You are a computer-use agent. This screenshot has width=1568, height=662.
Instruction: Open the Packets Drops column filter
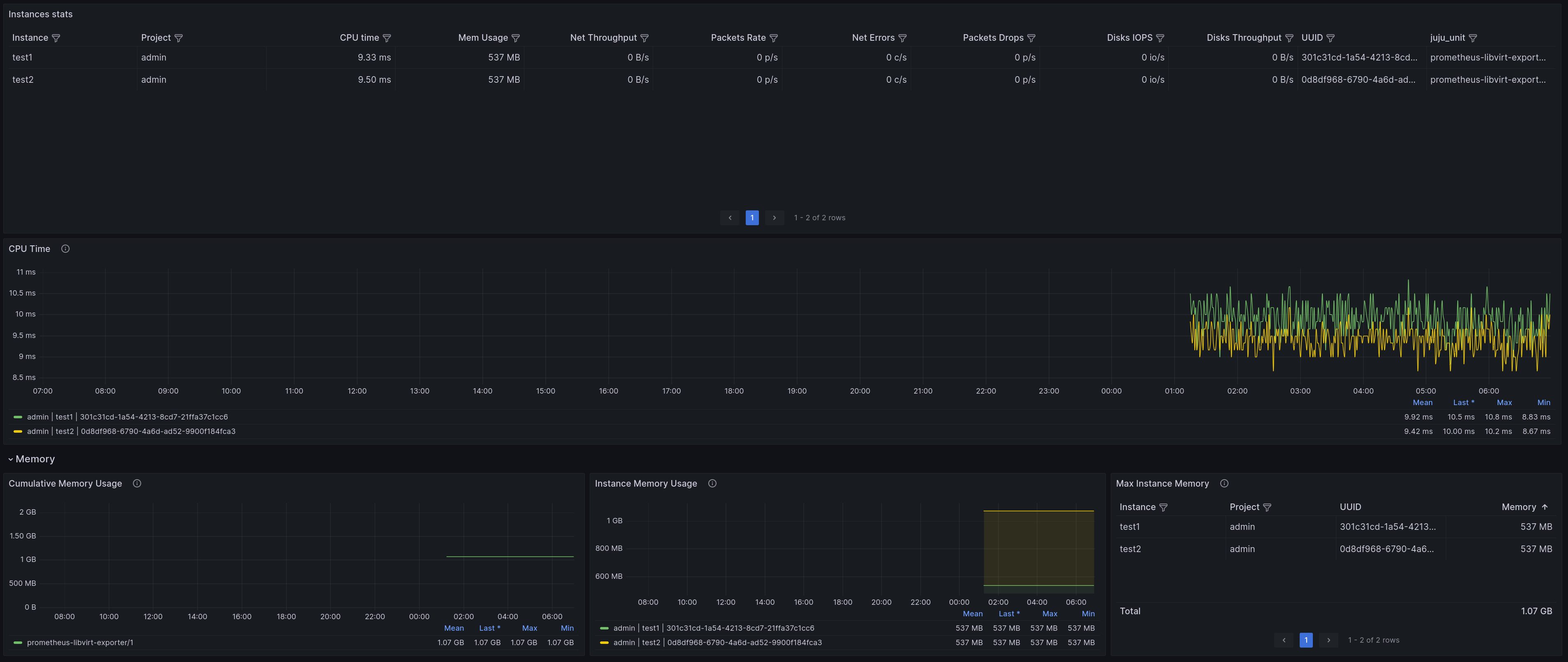1031,38
